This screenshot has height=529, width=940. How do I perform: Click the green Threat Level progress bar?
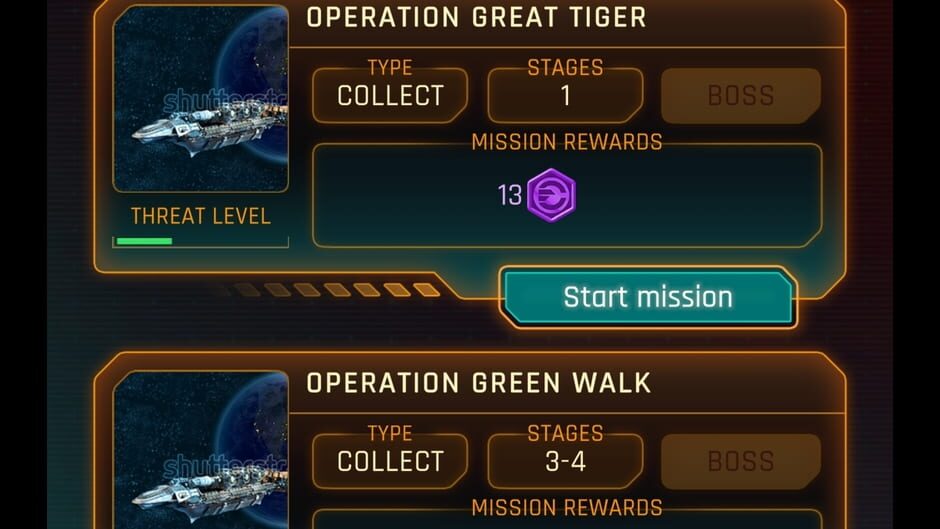tap(144, 241)
